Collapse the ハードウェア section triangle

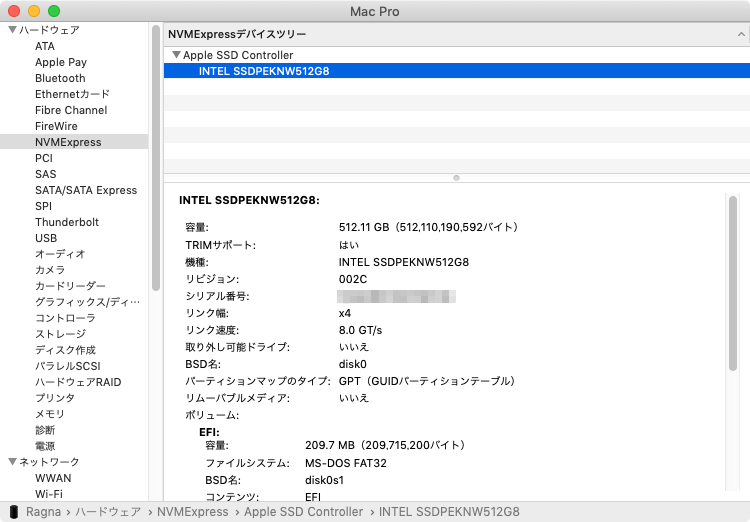point(12,30)
